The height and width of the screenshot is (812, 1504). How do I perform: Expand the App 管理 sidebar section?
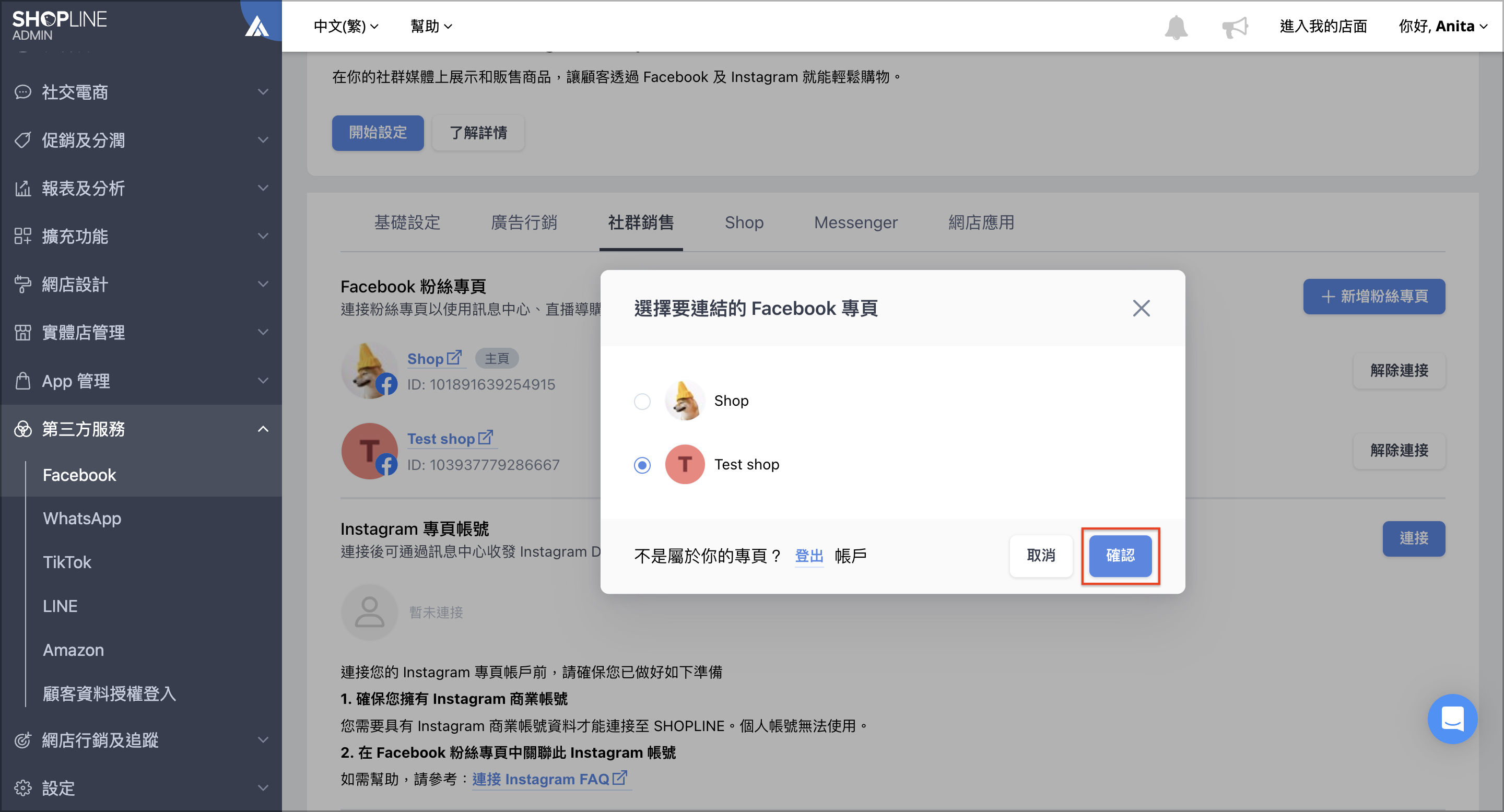(140, 381)
